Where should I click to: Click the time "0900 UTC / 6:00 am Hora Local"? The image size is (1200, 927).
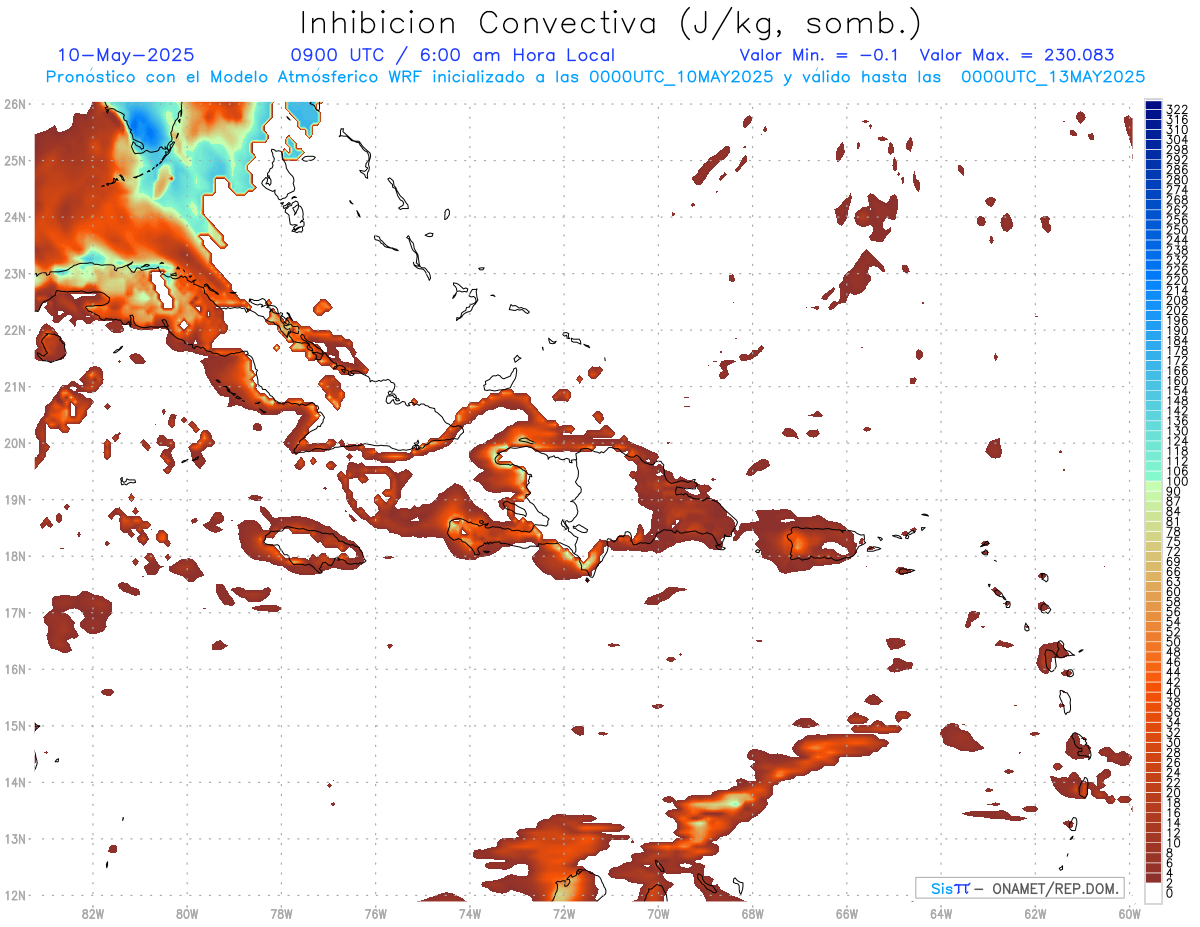point(453,55)
